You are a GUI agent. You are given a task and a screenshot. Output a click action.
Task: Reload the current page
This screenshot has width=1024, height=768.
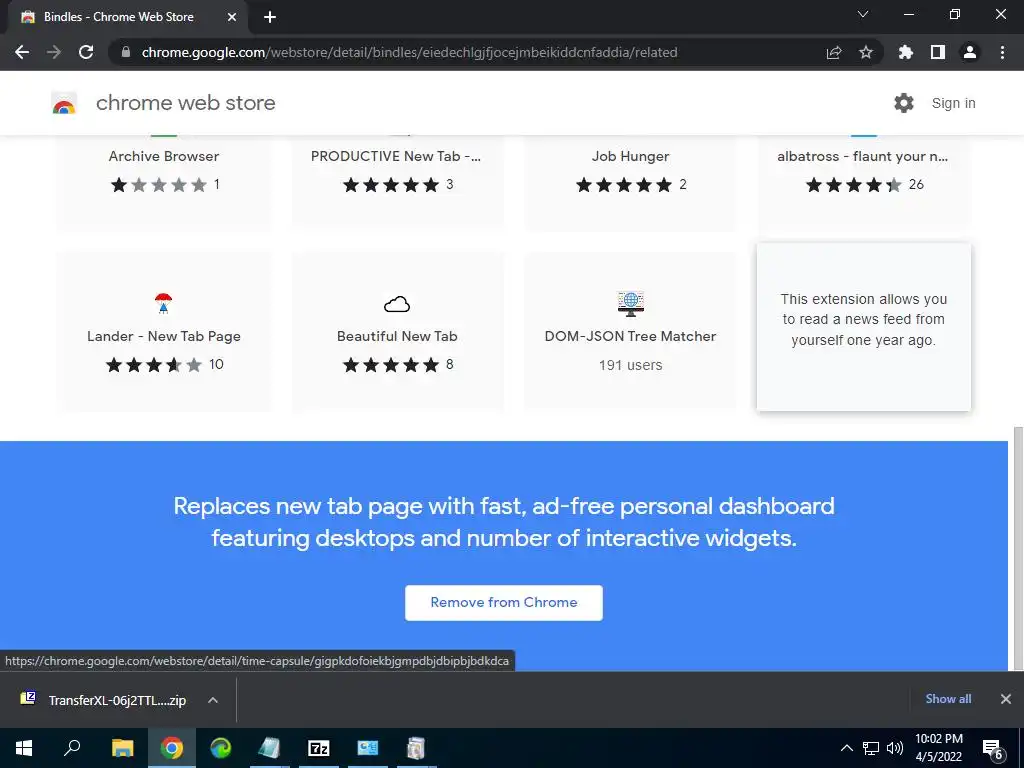point(86,52)
